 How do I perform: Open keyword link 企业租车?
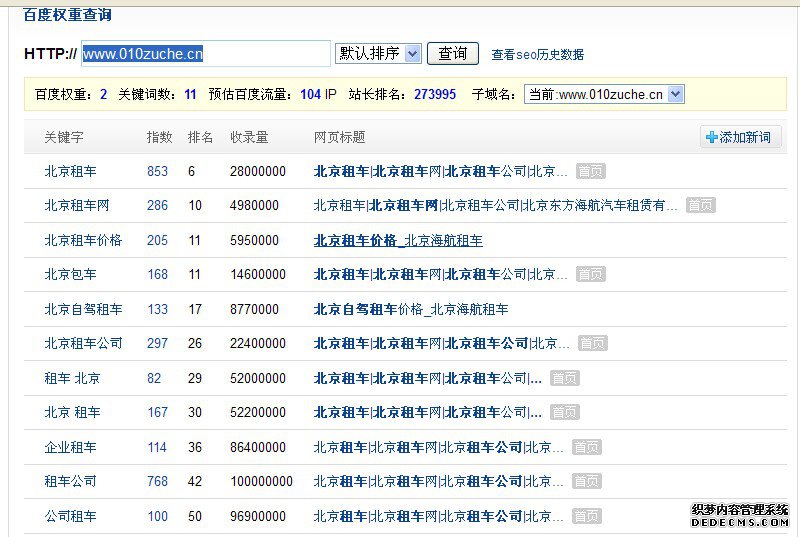tap(70, 447)
